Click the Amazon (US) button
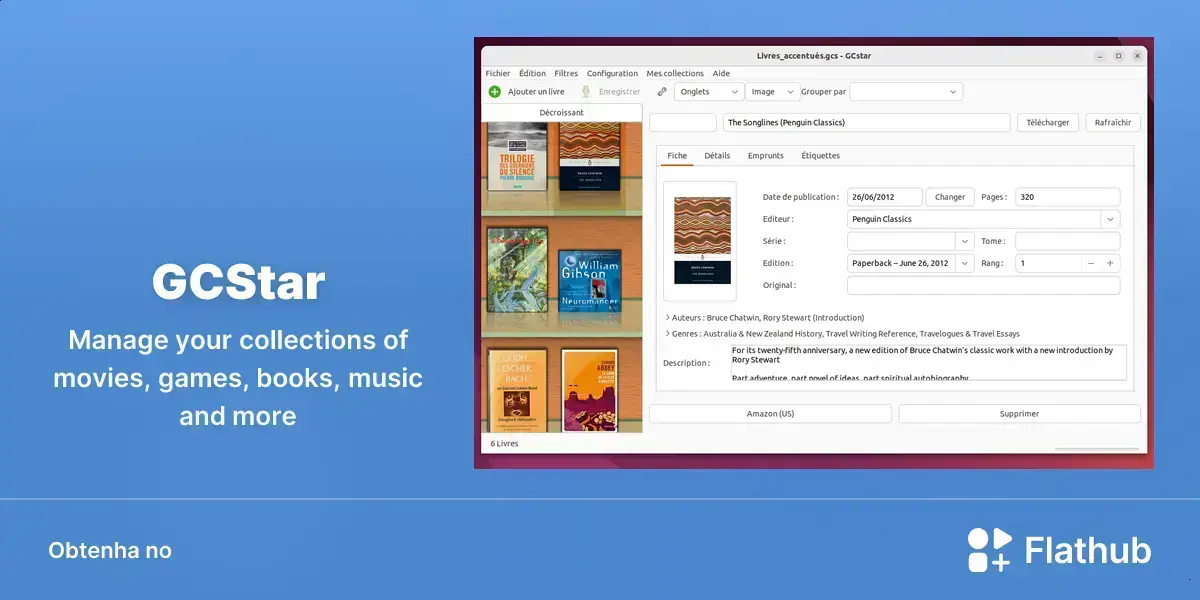Viewport: 1200px width, 600px height. click(770, 413)
